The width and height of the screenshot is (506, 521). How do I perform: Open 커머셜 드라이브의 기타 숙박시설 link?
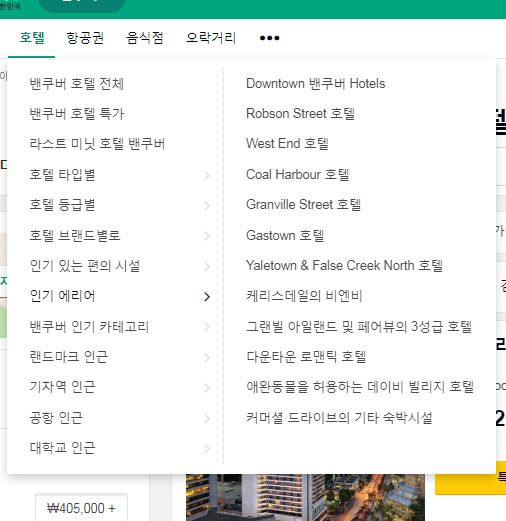click(x=339, y=418)
